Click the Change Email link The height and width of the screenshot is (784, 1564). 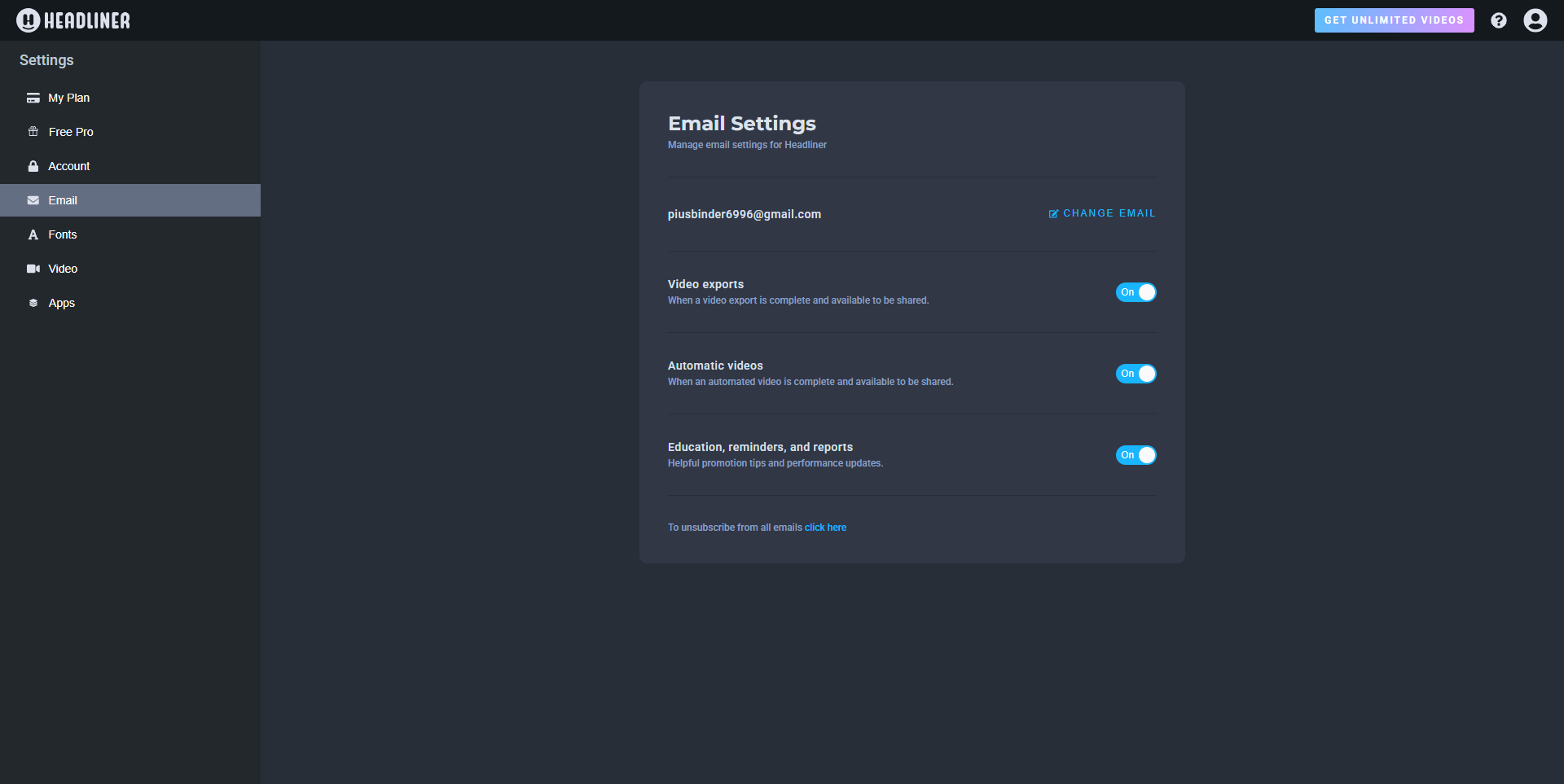[x=1101, y=213]
